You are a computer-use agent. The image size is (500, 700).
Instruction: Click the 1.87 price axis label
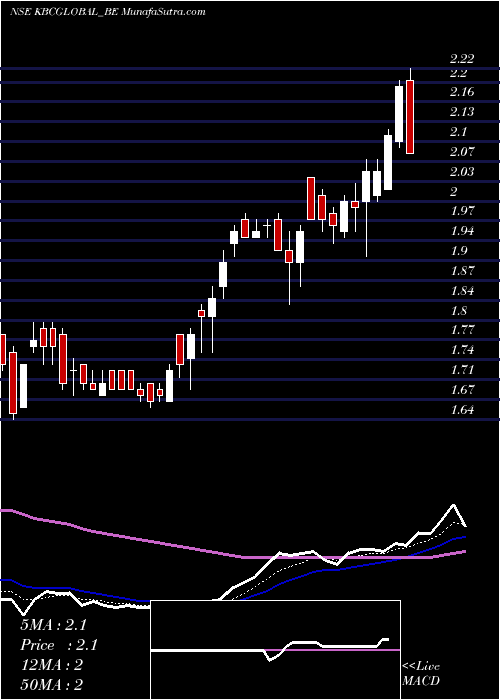[462, 271]
